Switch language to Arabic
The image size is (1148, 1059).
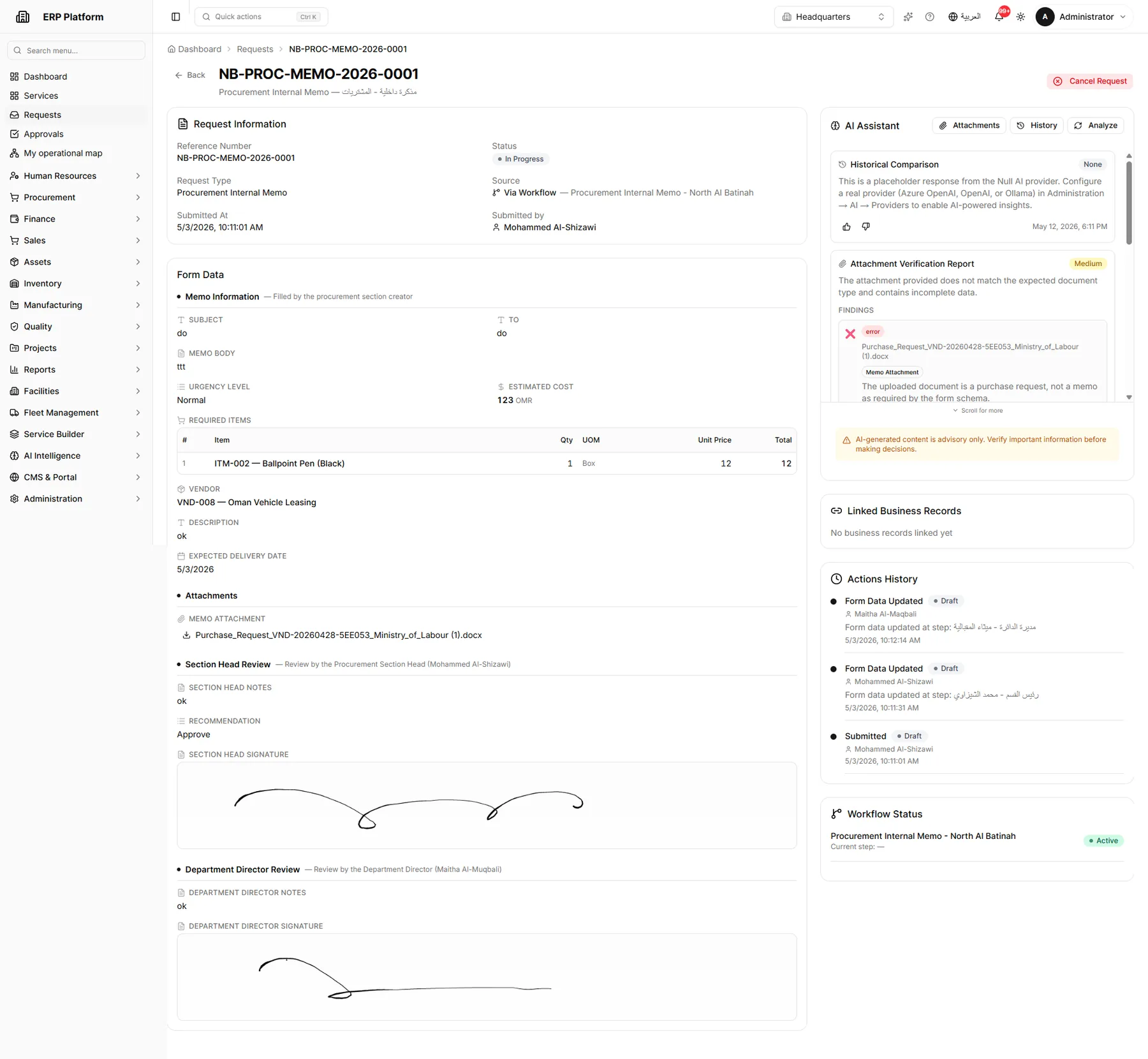pos(964,17)
